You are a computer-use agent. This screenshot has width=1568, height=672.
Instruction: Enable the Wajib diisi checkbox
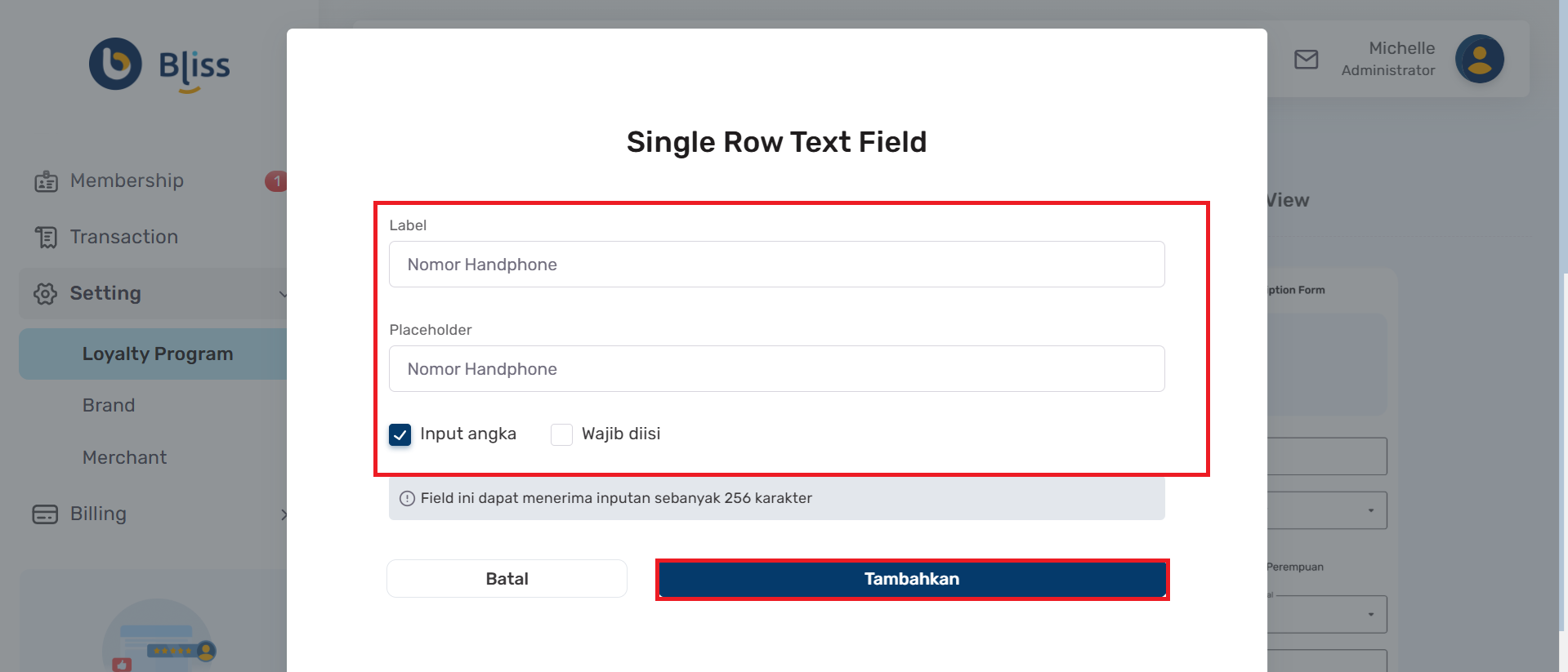click(561, 434)
